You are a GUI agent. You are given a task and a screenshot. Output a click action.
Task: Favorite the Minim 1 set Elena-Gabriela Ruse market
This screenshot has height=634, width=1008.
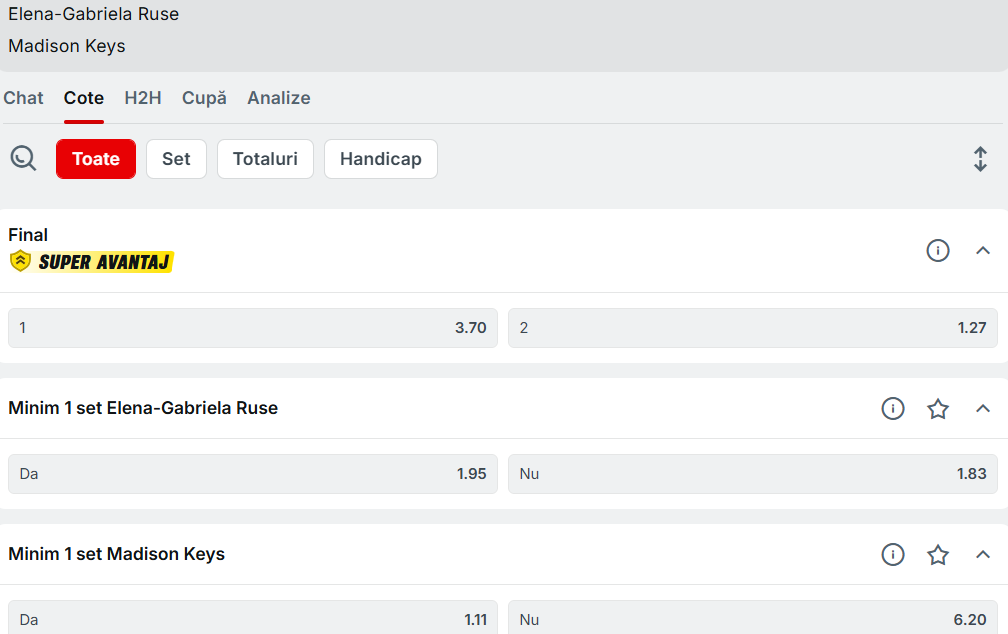937,408
